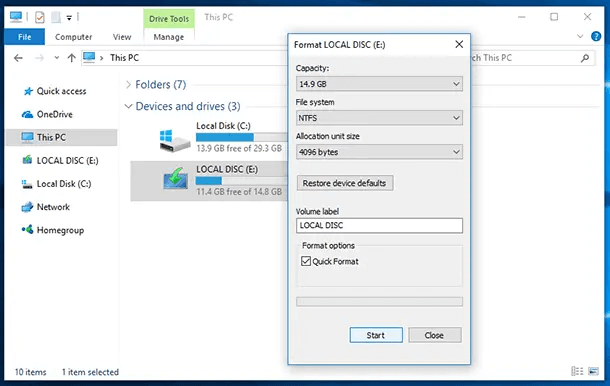Select OneDrive in the navigation pane
Image resolution: width=610 pixels, height=386 pixels.
(54, 114)
